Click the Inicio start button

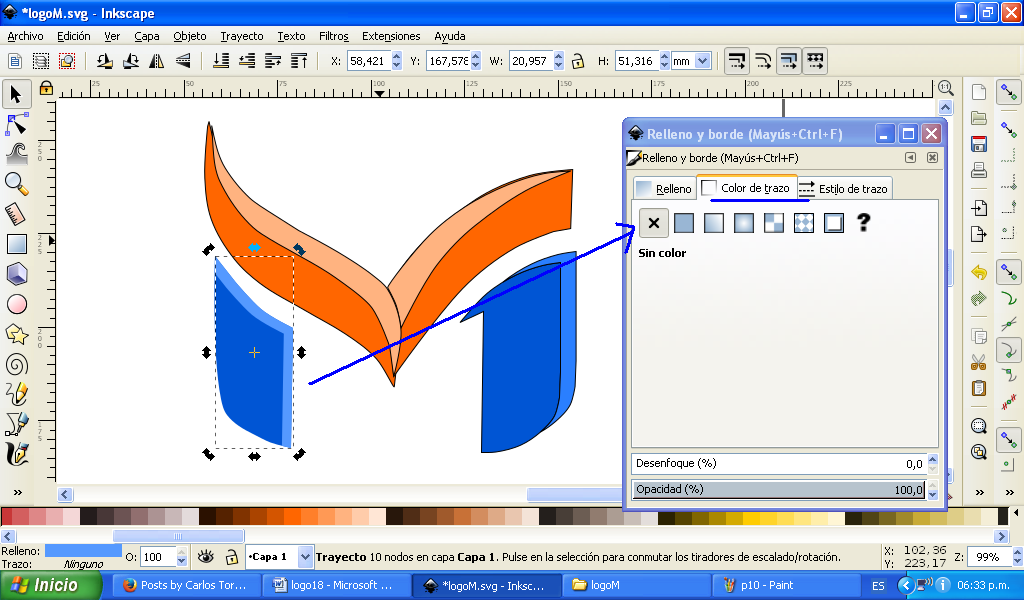pos(52,585)
